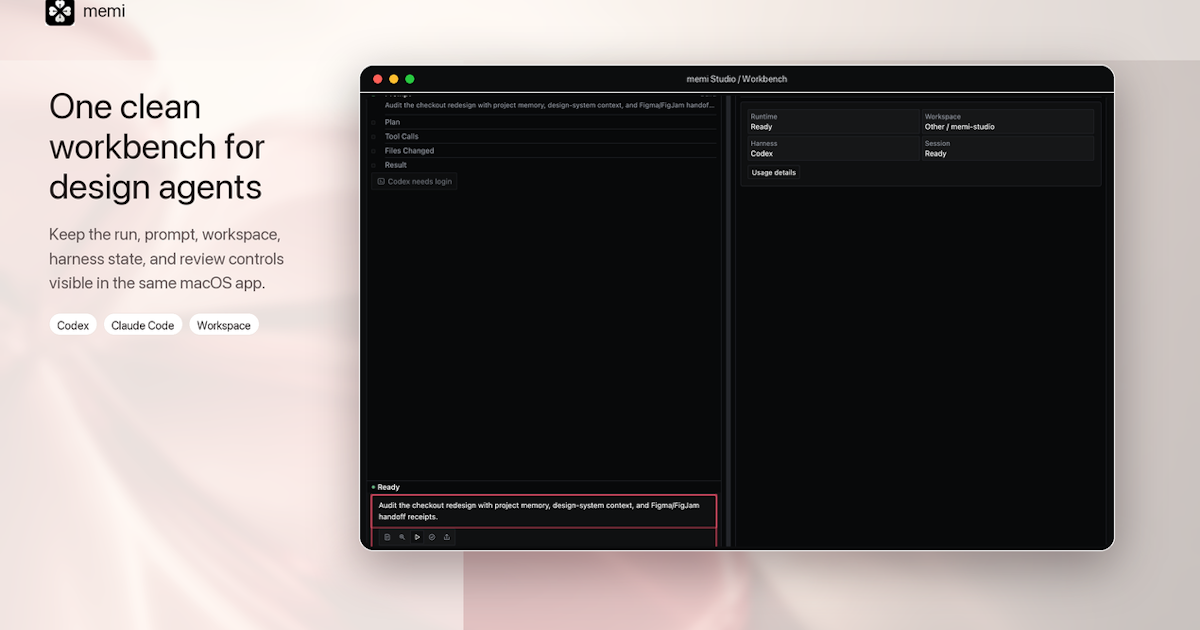Click the red close window button
This screenshot has height=630, width=1200.
point(378,79)
